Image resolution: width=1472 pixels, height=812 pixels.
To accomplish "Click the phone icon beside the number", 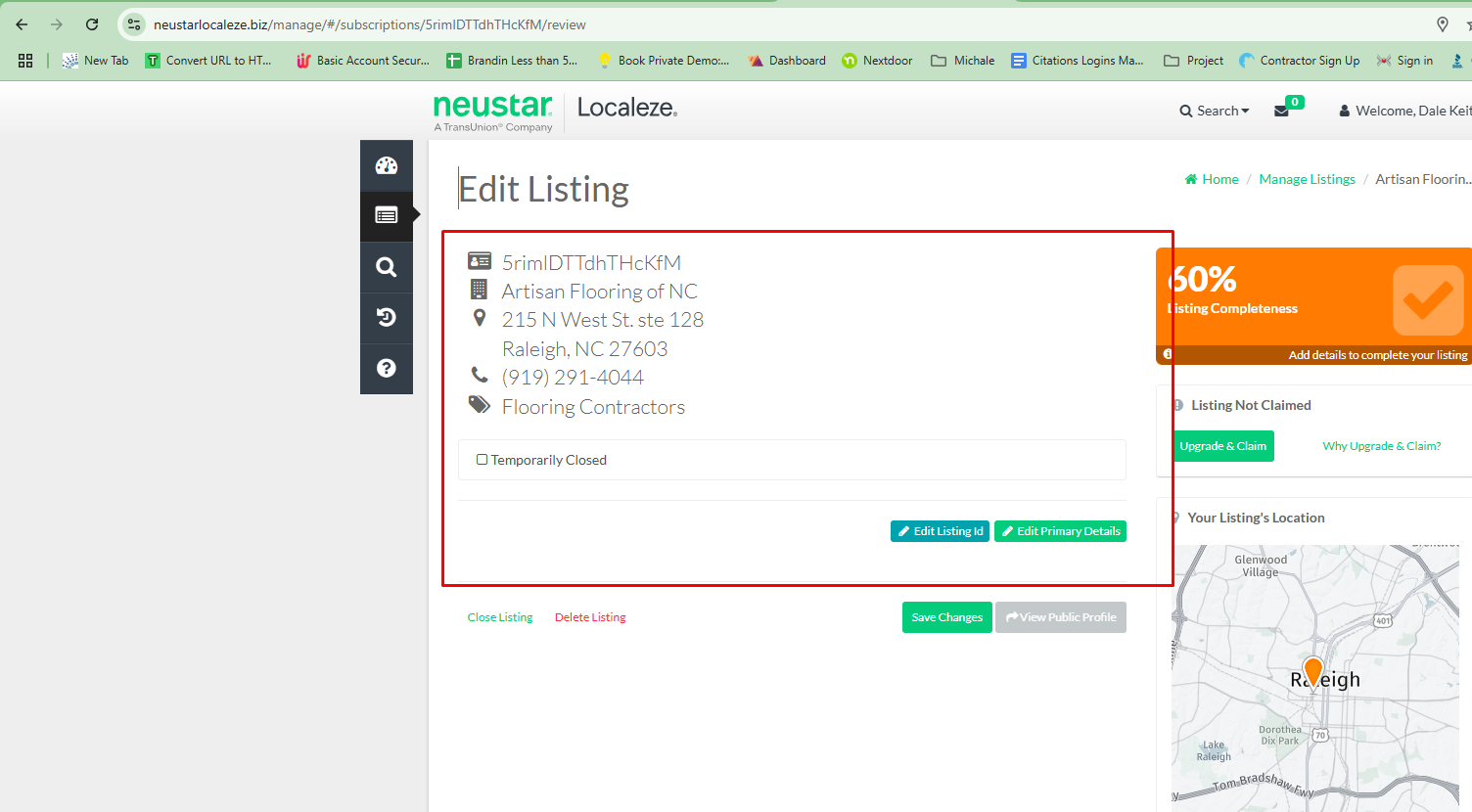I will [x=480, y=375].
